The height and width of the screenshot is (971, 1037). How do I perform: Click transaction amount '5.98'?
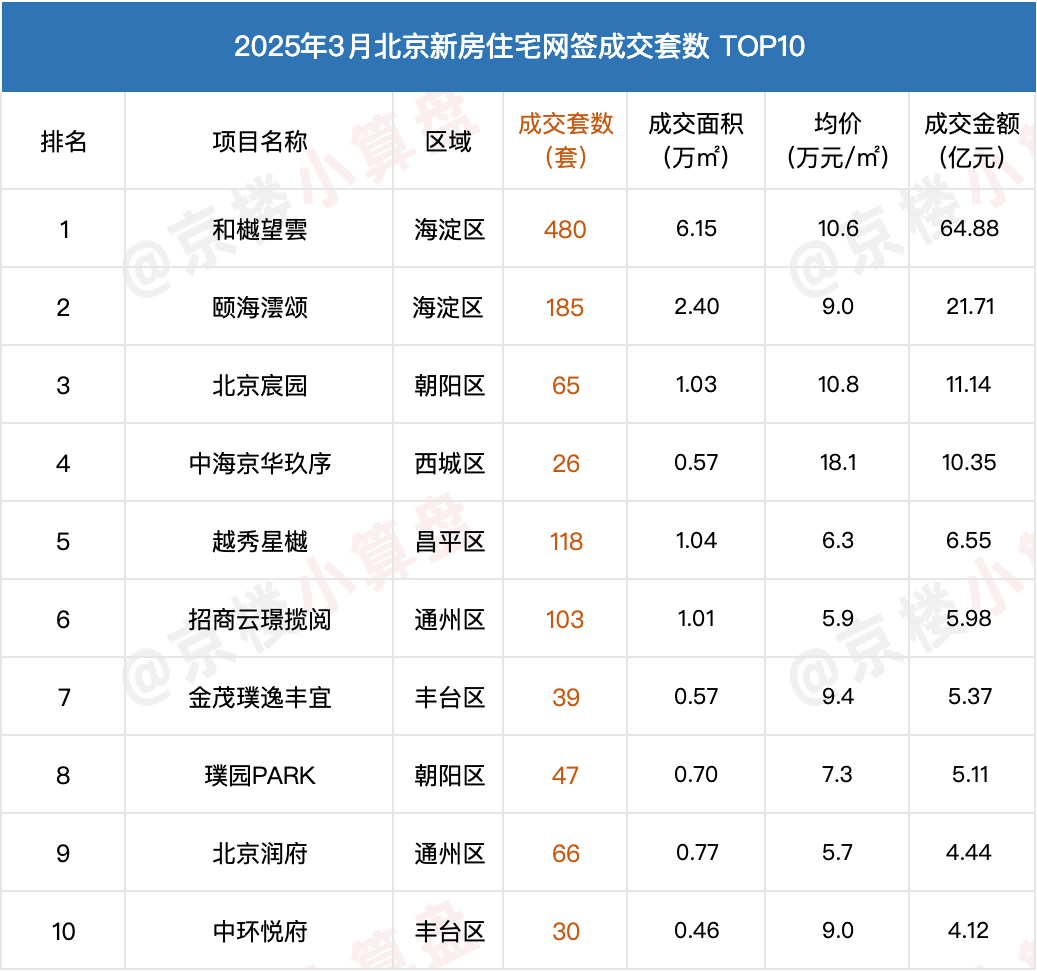pyautogui.click(x=969, y=619)
